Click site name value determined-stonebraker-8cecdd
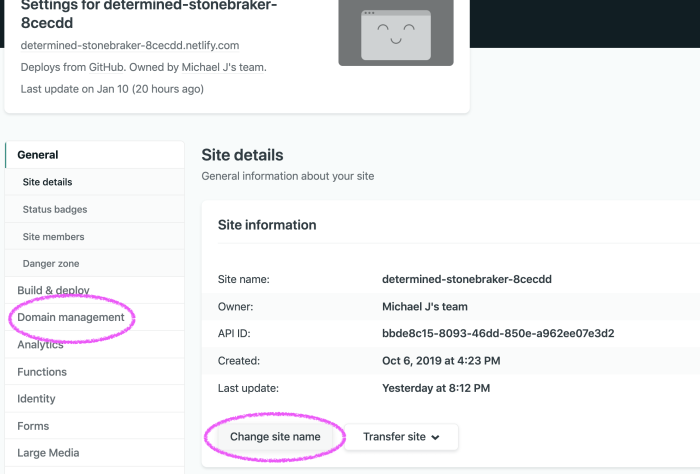 pos(467,279)
